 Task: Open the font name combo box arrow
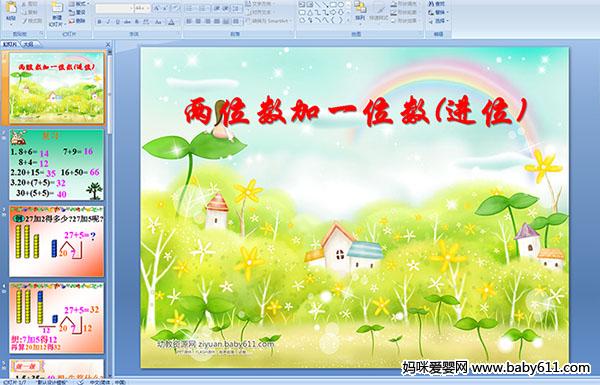pyautogui.click(x=131, y=8)
